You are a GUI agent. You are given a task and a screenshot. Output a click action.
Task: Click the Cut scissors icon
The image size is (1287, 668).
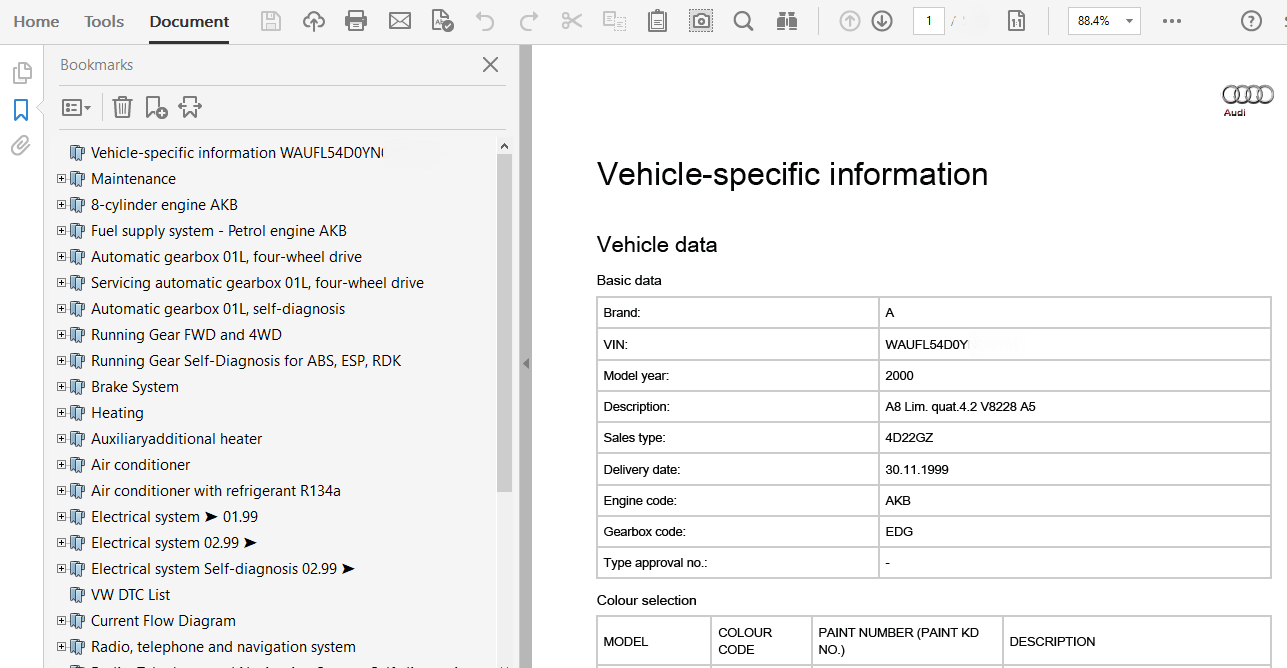point(572,21)
